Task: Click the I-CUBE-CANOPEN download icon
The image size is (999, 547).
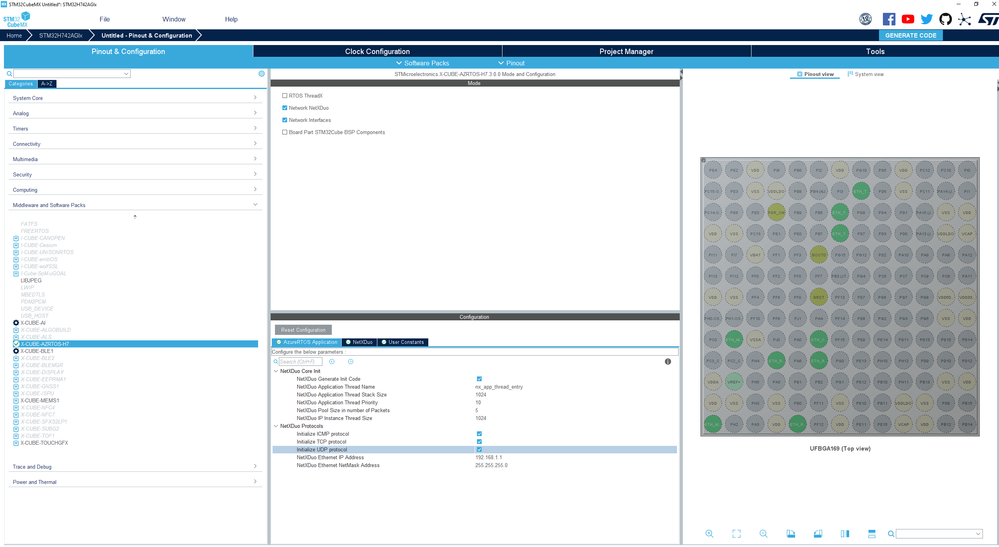Action: click(x=16, y=238)
